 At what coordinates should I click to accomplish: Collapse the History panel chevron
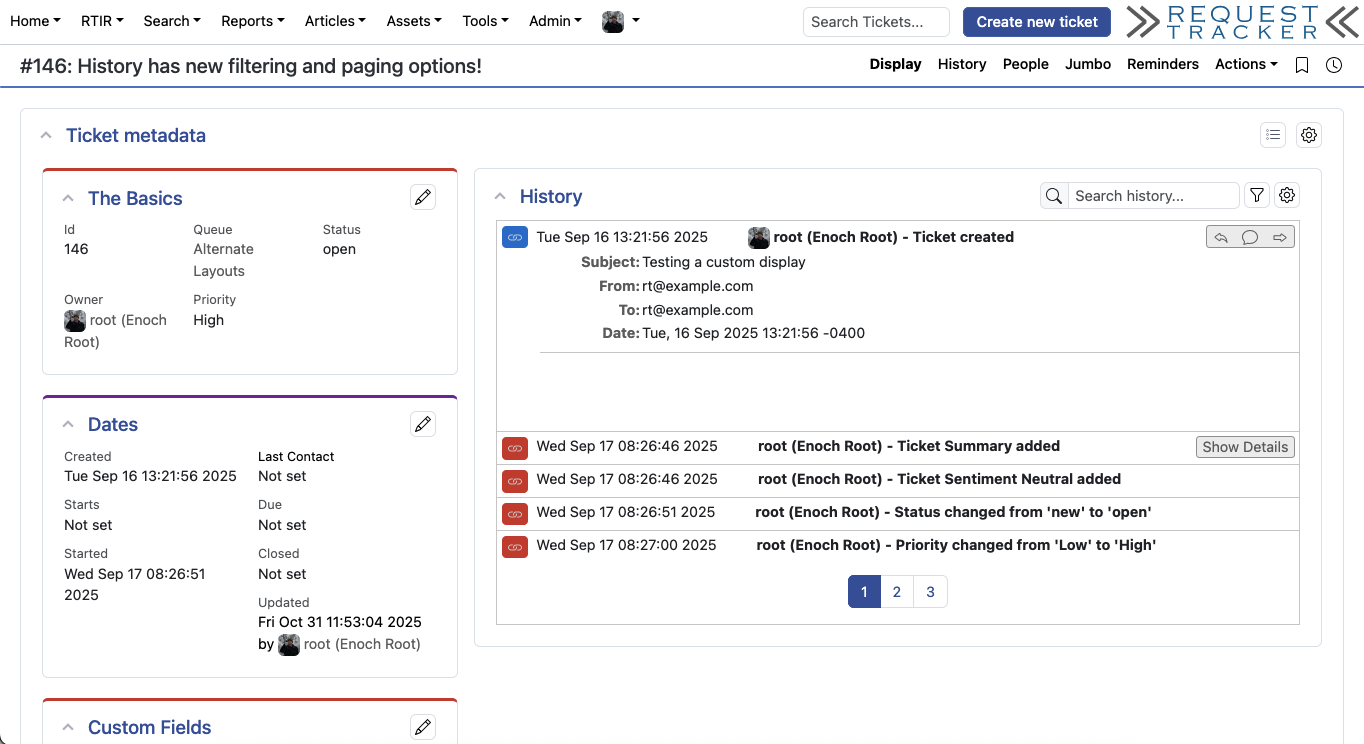pos(500,197)
